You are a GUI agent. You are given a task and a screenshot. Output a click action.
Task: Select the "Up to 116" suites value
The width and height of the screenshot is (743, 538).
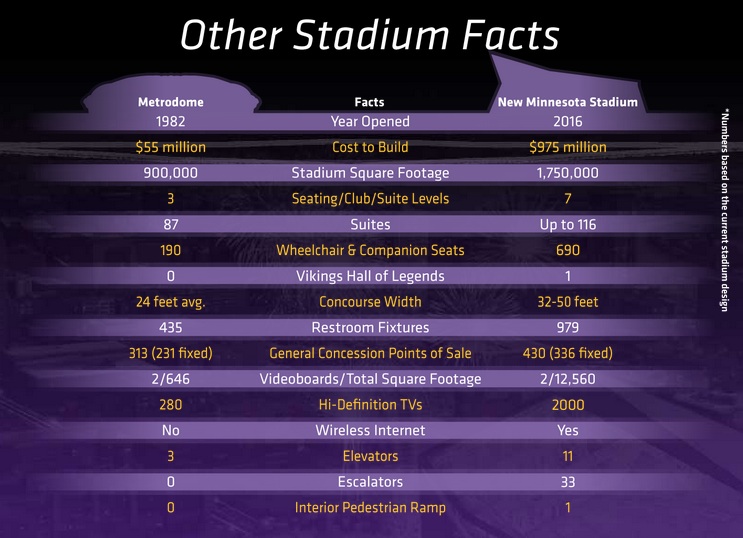567,224
